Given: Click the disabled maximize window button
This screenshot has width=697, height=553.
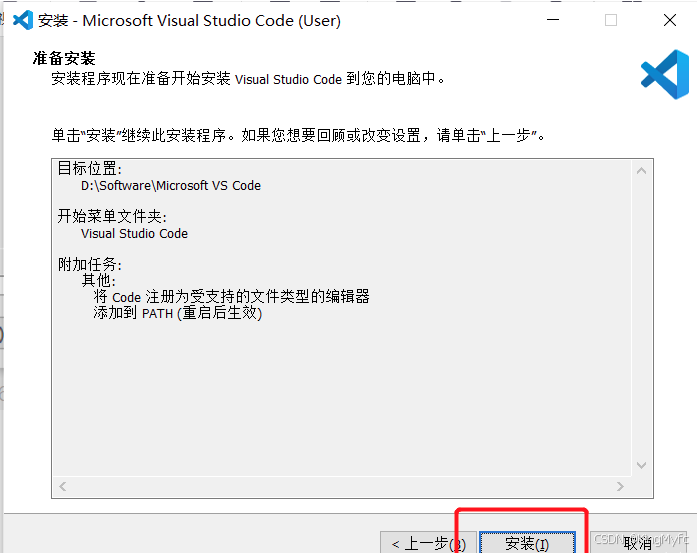Looking at the screenshot, I should tap(611, 20).
